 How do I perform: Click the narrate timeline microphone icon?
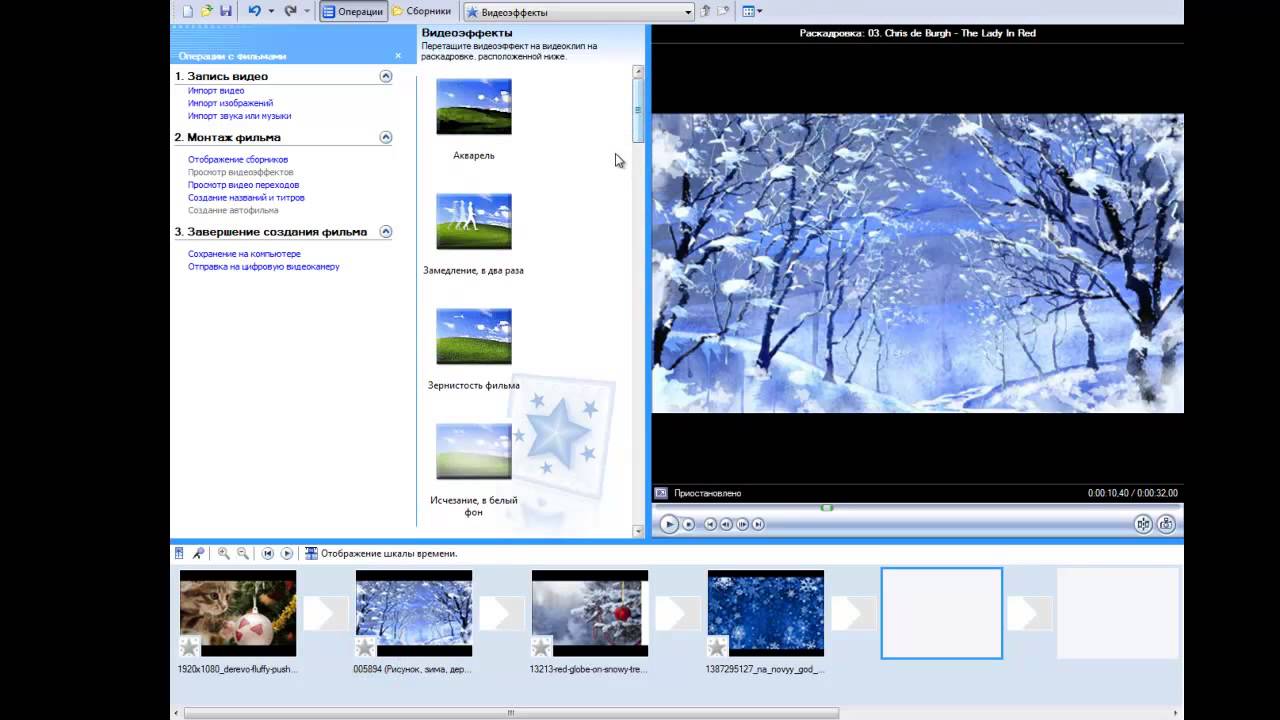(x=199, y=553)
